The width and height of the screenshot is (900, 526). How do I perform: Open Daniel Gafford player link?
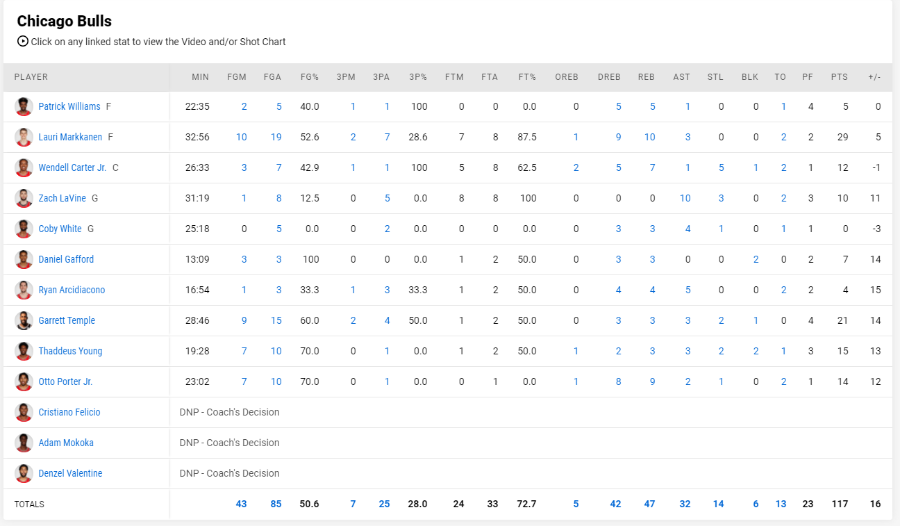[x=66, y=260]
